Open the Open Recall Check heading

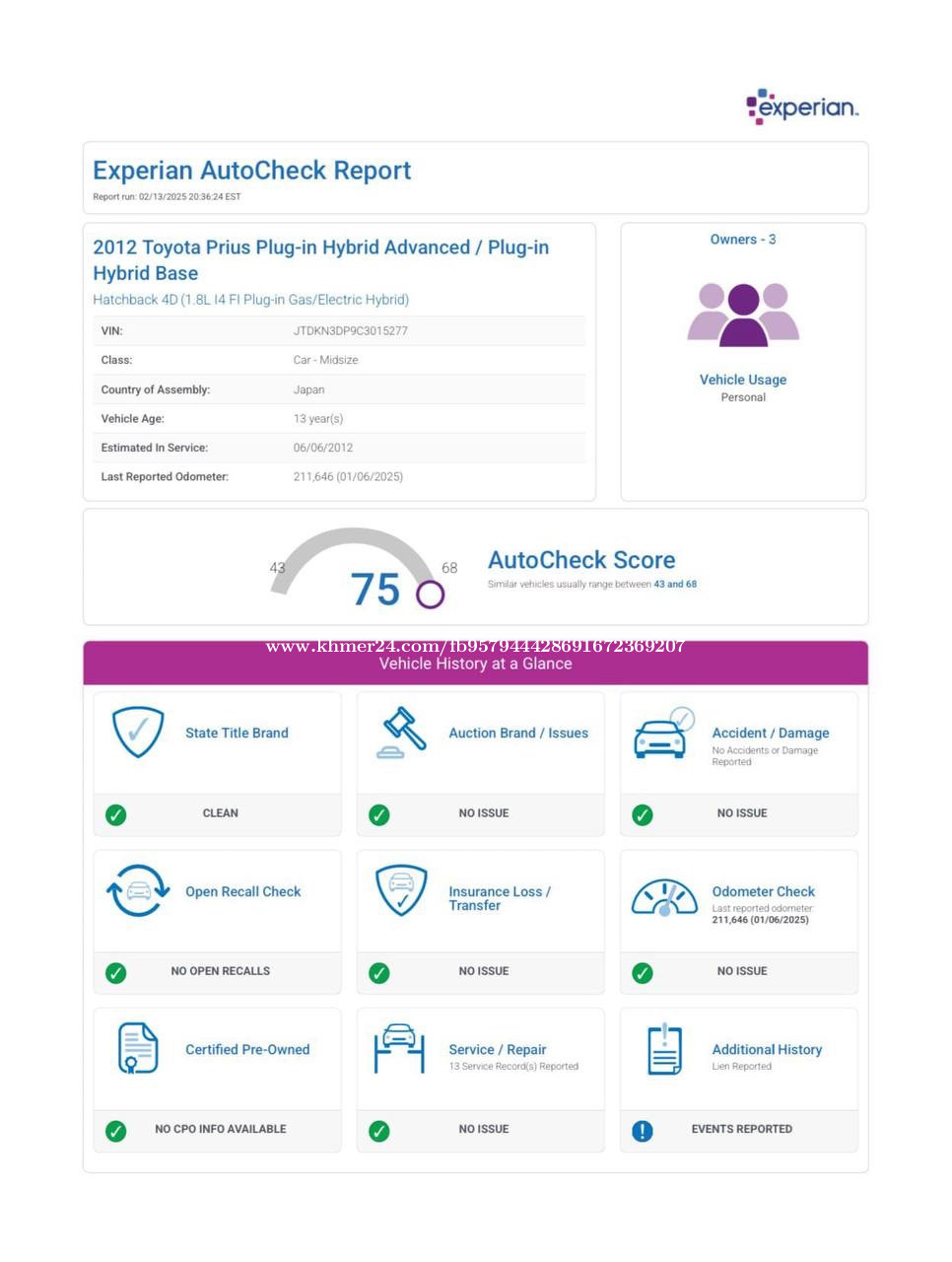point(243,891)
